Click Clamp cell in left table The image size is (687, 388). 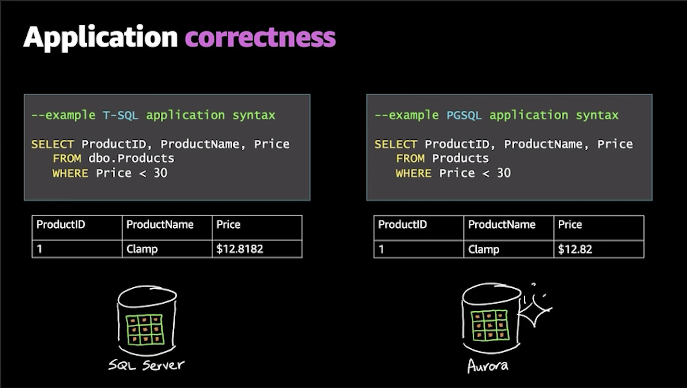pyautogui.click(x=142, y=249)
